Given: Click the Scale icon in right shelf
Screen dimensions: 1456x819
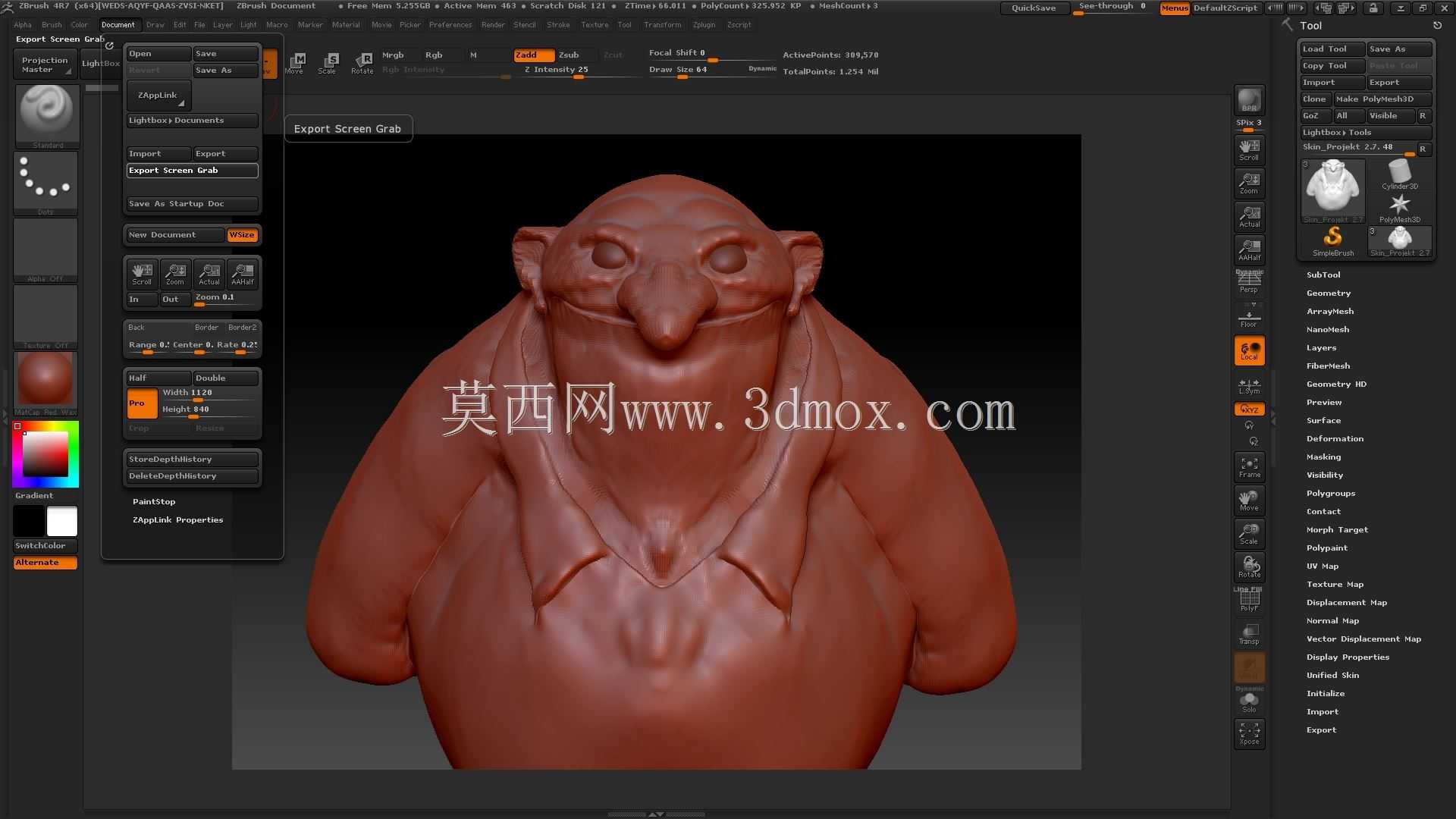Looking at the screenshot, I should point(1249,534).
